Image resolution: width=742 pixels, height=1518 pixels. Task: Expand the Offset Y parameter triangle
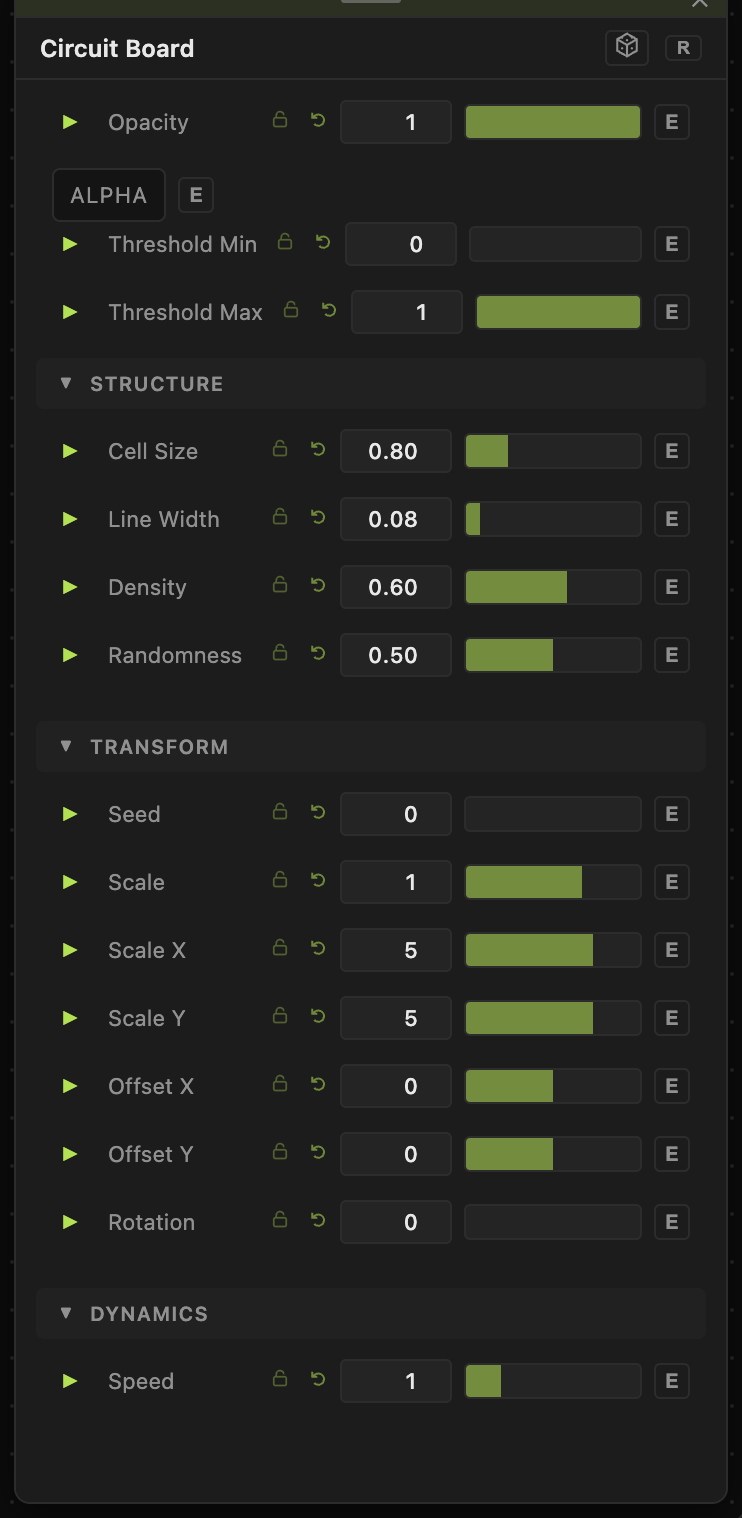click(70, 1154)
